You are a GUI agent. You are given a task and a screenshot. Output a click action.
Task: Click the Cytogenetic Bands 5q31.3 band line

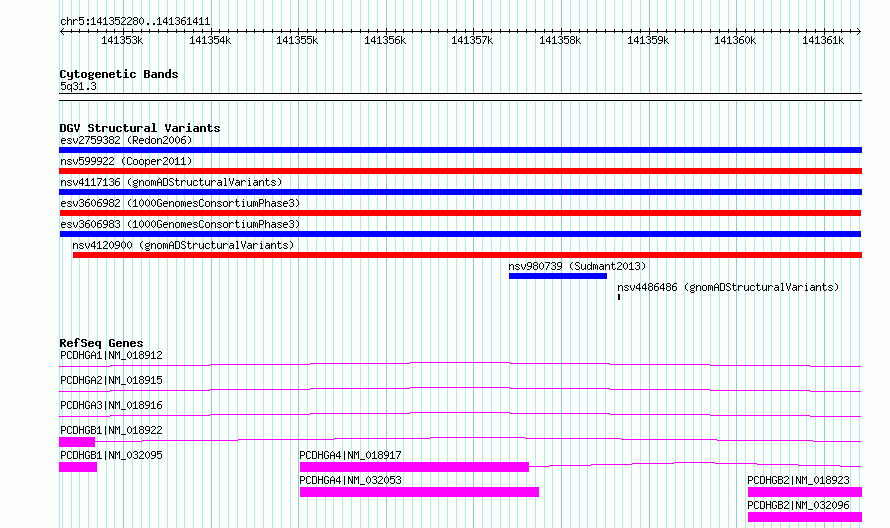tap(460, 97)
